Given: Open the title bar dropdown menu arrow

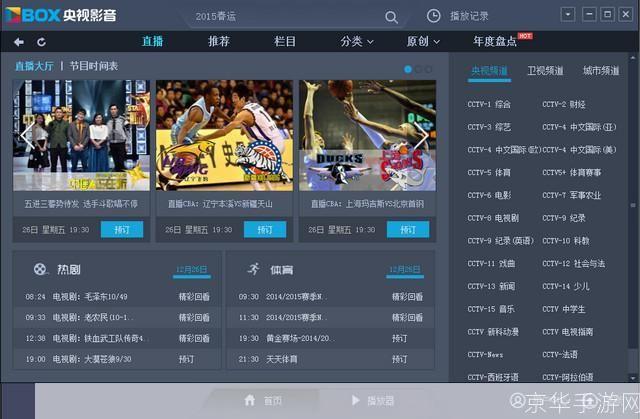Looking at the screenshot, I should 567,15.
